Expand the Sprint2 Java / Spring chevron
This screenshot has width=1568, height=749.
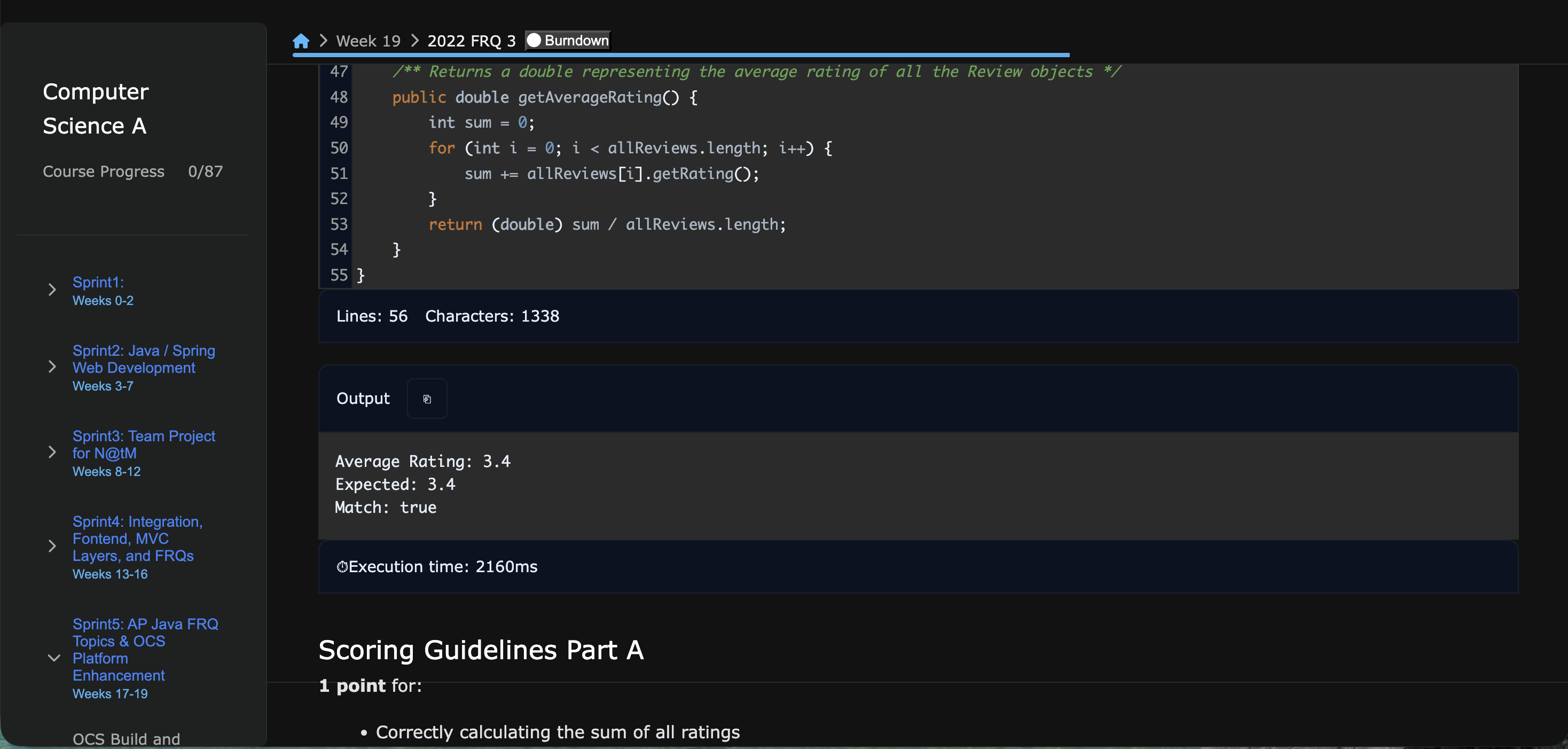pyautogui.click(x=52, y=367)
